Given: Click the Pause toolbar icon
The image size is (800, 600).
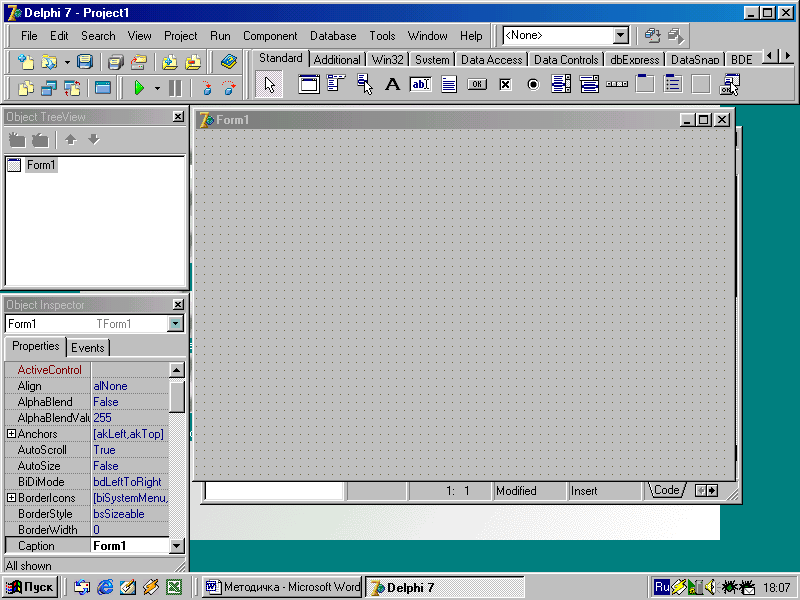Looking at the screenshot, I should [175, 88].
